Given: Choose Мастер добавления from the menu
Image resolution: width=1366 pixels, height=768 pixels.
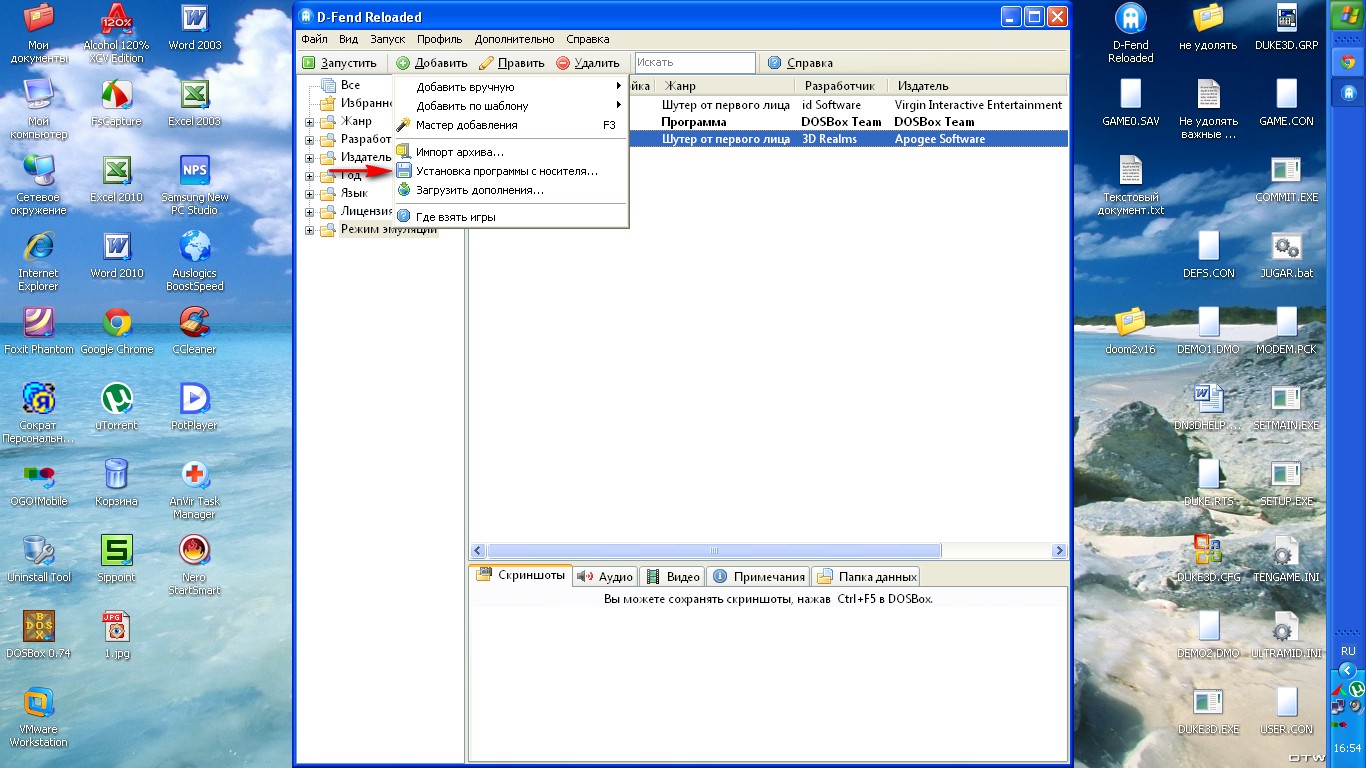Looking at the screenshot, I should point(510,125).
